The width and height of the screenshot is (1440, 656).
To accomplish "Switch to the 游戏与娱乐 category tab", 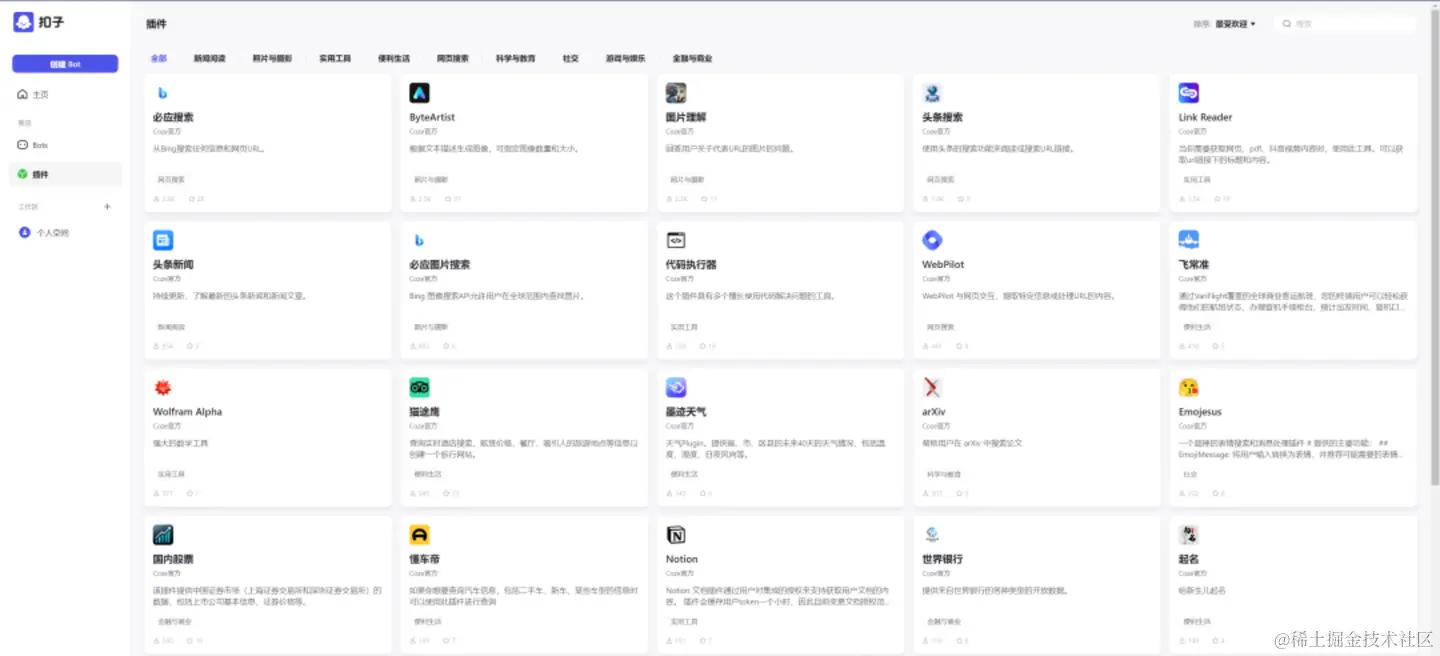I will [x=625, y=59].
